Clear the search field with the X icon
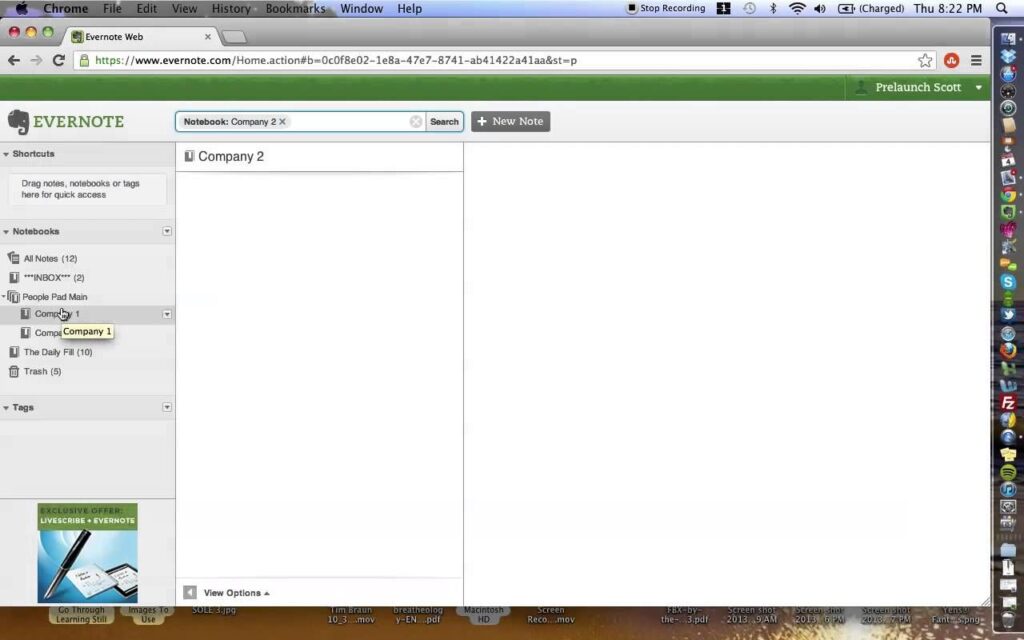Viewport: 1024px width, 640px height. click(x=415, y=121)
